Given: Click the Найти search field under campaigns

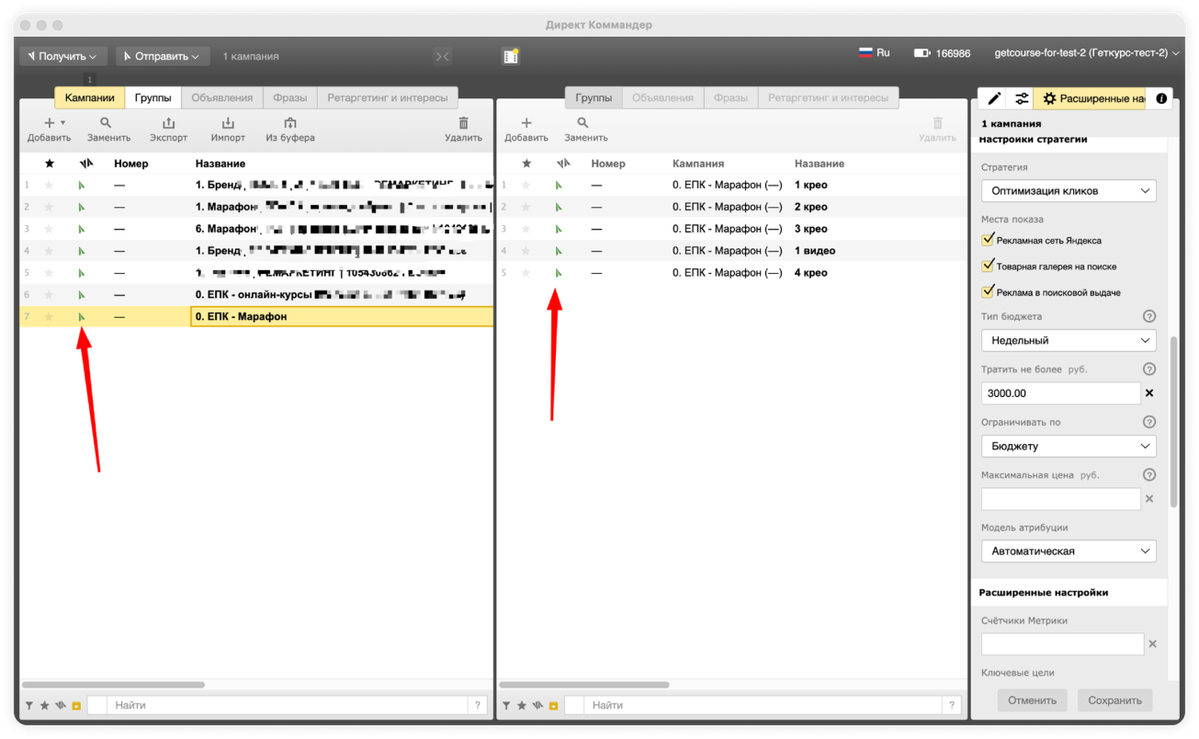Looking at the screenshot, I should pyautogui.click(x=288, y=705).
